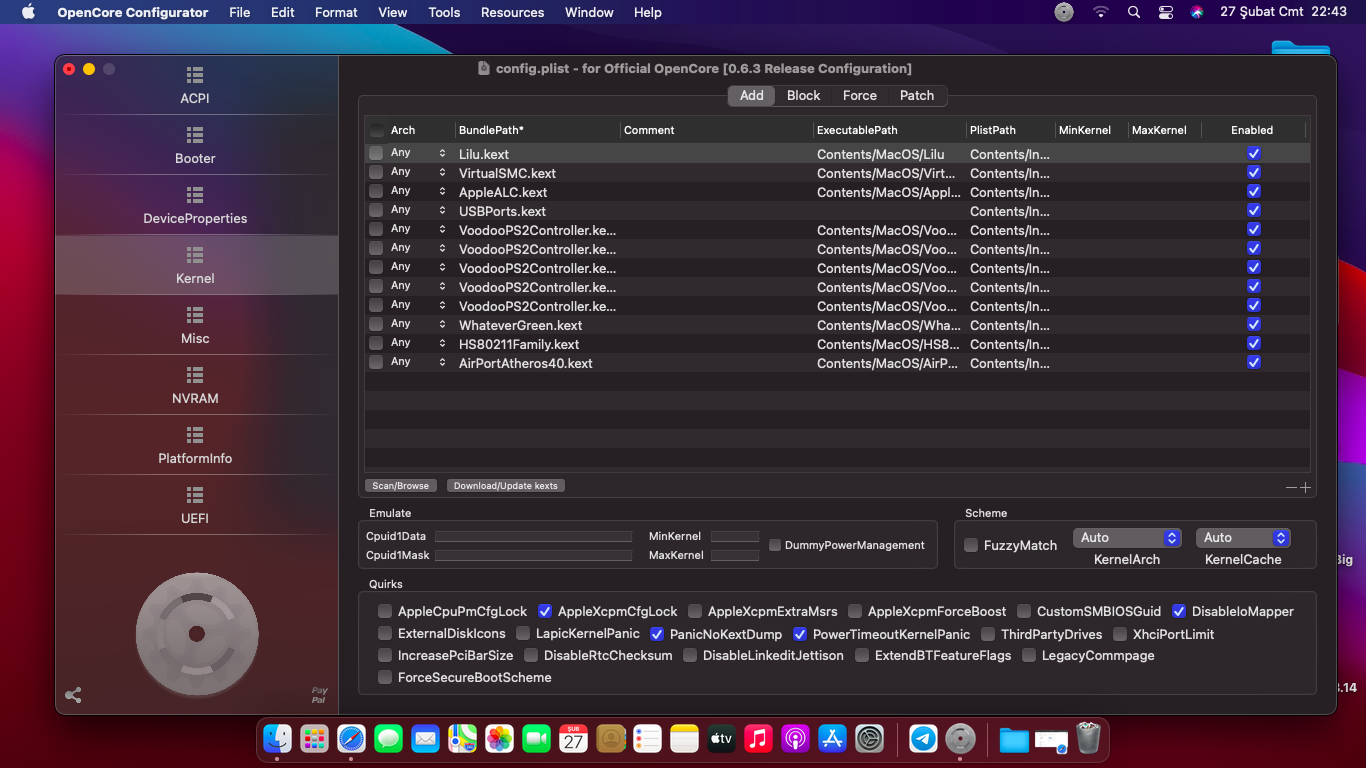Open the ACPI section in the sidebar
Viewport: 1366px width, 768px height.
[x=195, y=86]
